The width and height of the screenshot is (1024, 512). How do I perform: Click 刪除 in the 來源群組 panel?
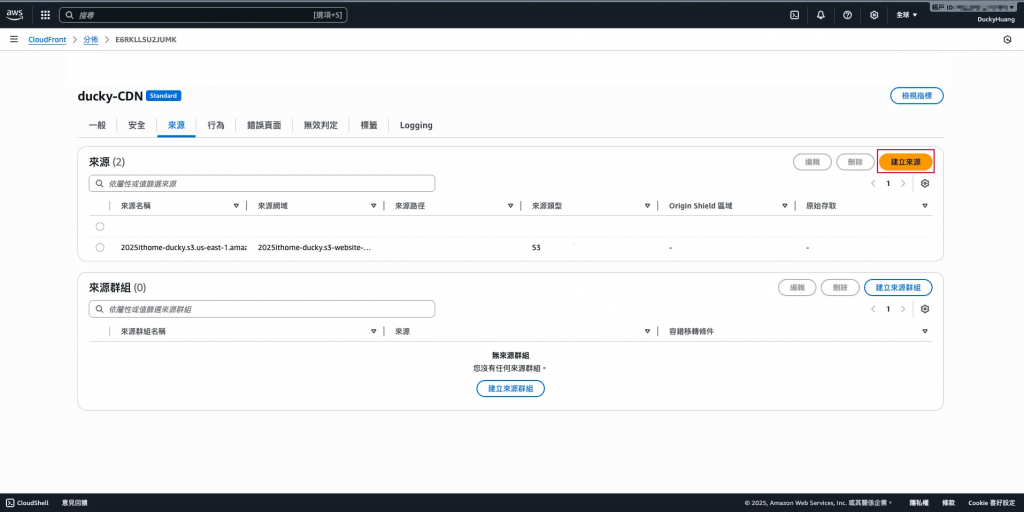point(840,287)
